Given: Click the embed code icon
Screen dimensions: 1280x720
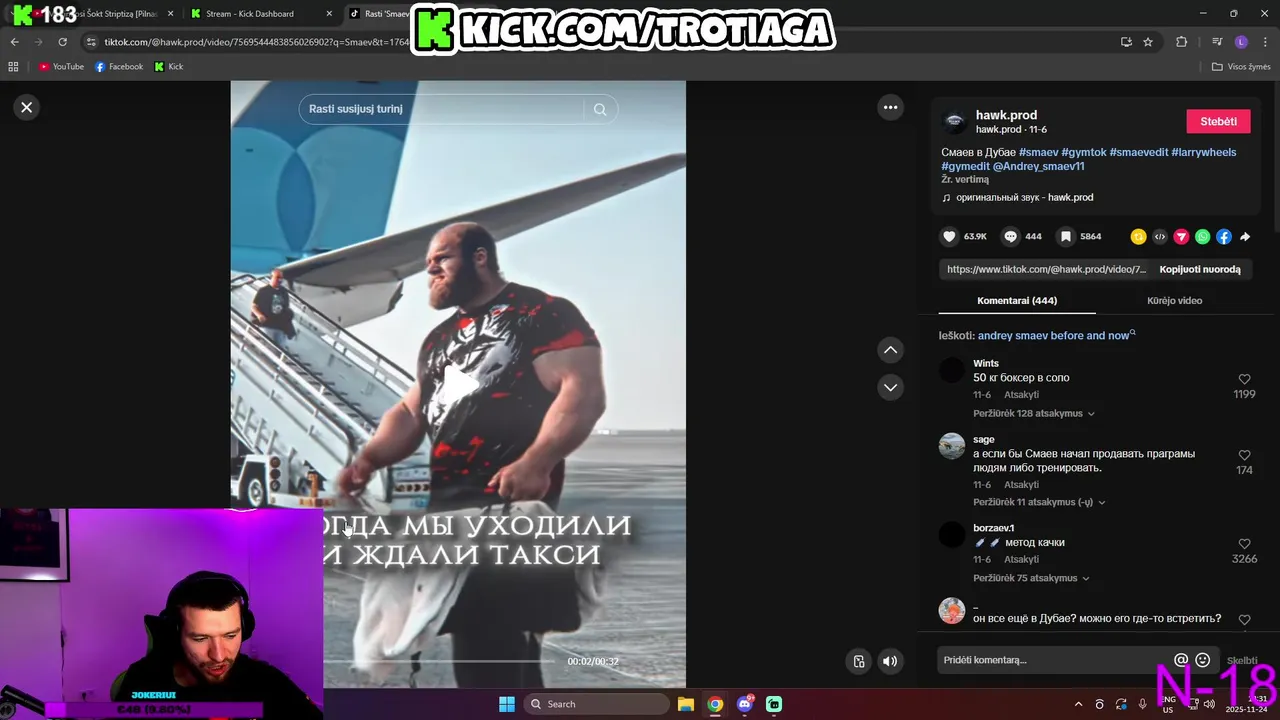Looking at the screenshot, I should click(1160, 237).
